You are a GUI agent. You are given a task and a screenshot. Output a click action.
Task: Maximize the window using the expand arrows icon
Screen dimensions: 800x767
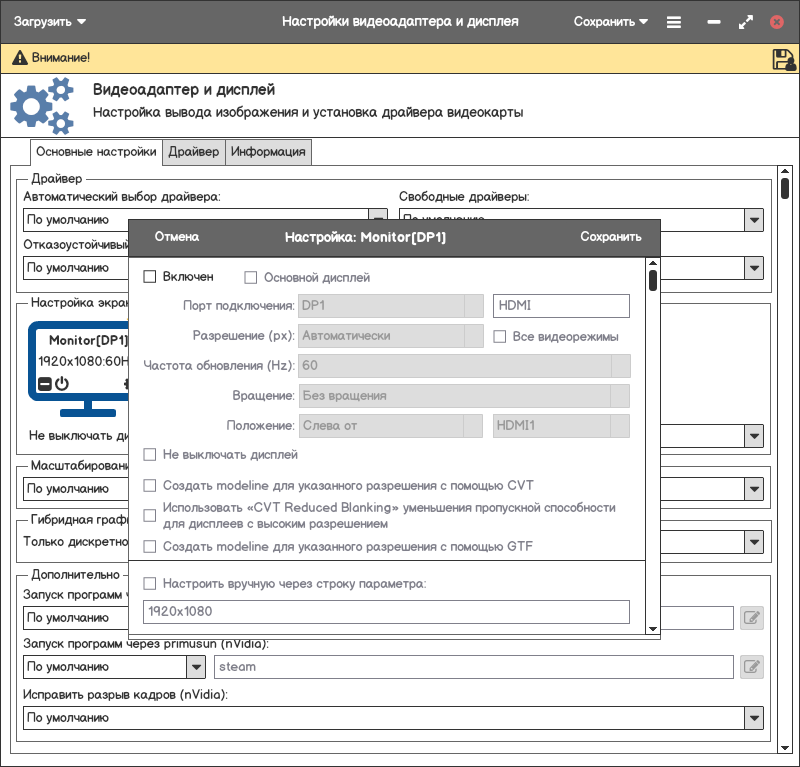tap(745, 21)
